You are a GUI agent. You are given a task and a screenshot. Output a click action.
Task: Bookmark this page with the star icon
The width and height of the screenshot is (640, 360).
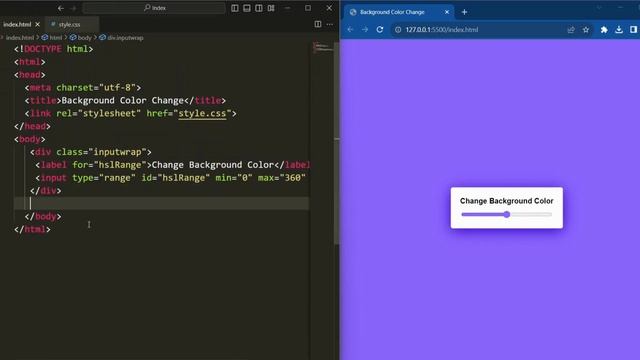(x=586, y=30)
